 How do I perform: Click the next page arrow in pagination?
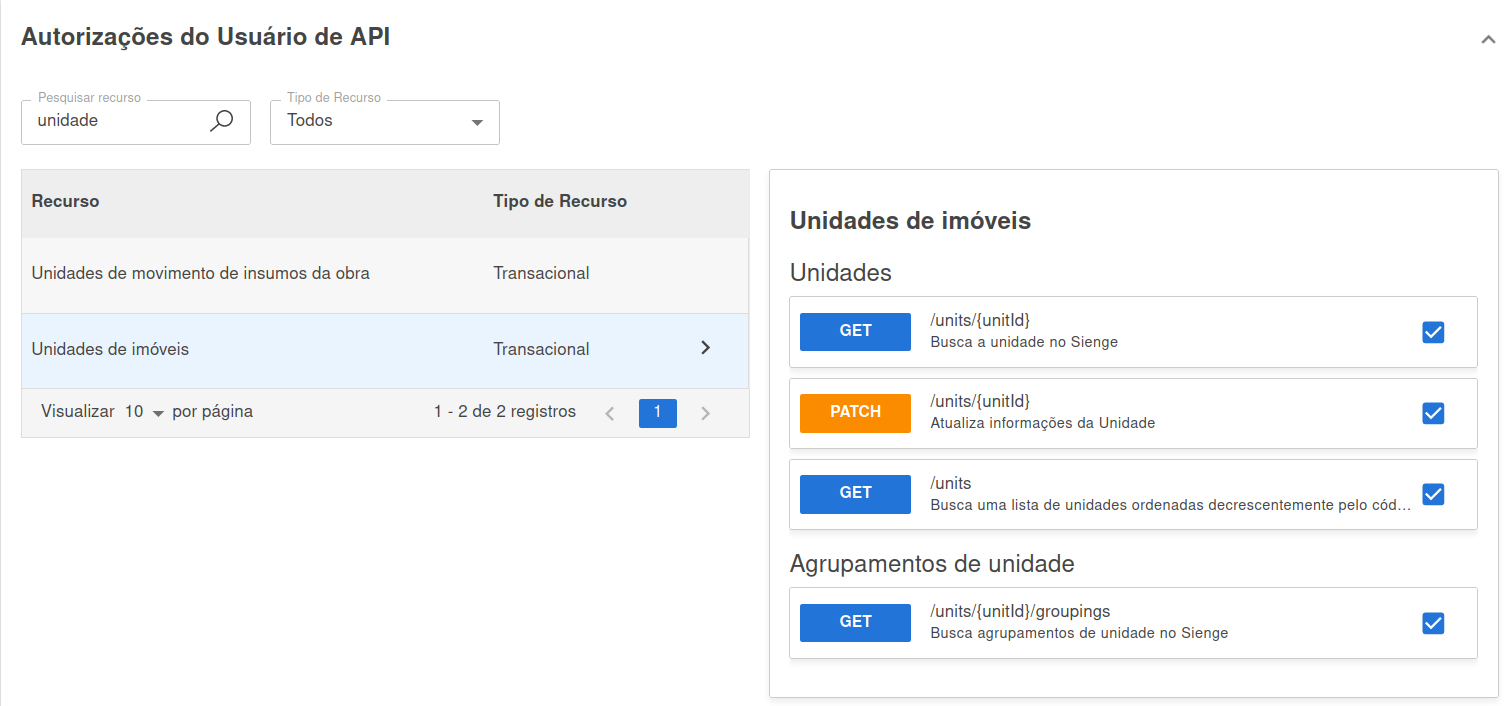pyautogui.click(x=706, y=412)
